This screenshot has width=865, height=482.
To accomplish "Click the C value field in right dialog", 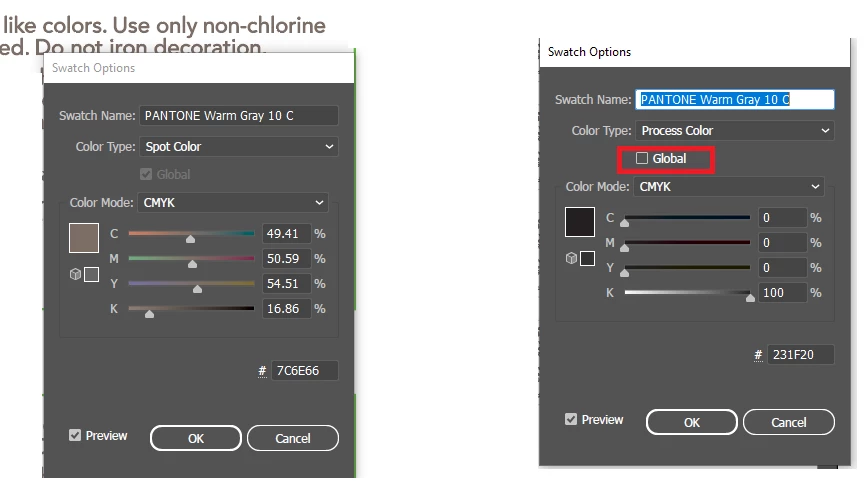I will pyautogui.click(x=782, y=218).
